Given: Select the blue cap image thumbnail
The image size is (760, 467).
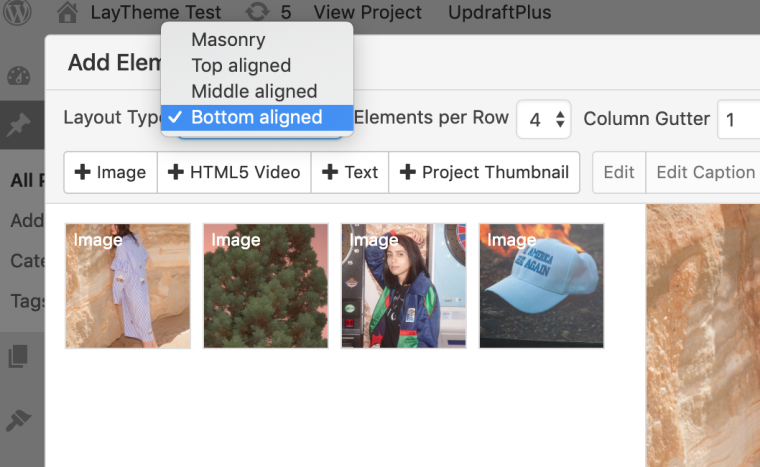Looking at the screenshot, I should coord(541,285).
